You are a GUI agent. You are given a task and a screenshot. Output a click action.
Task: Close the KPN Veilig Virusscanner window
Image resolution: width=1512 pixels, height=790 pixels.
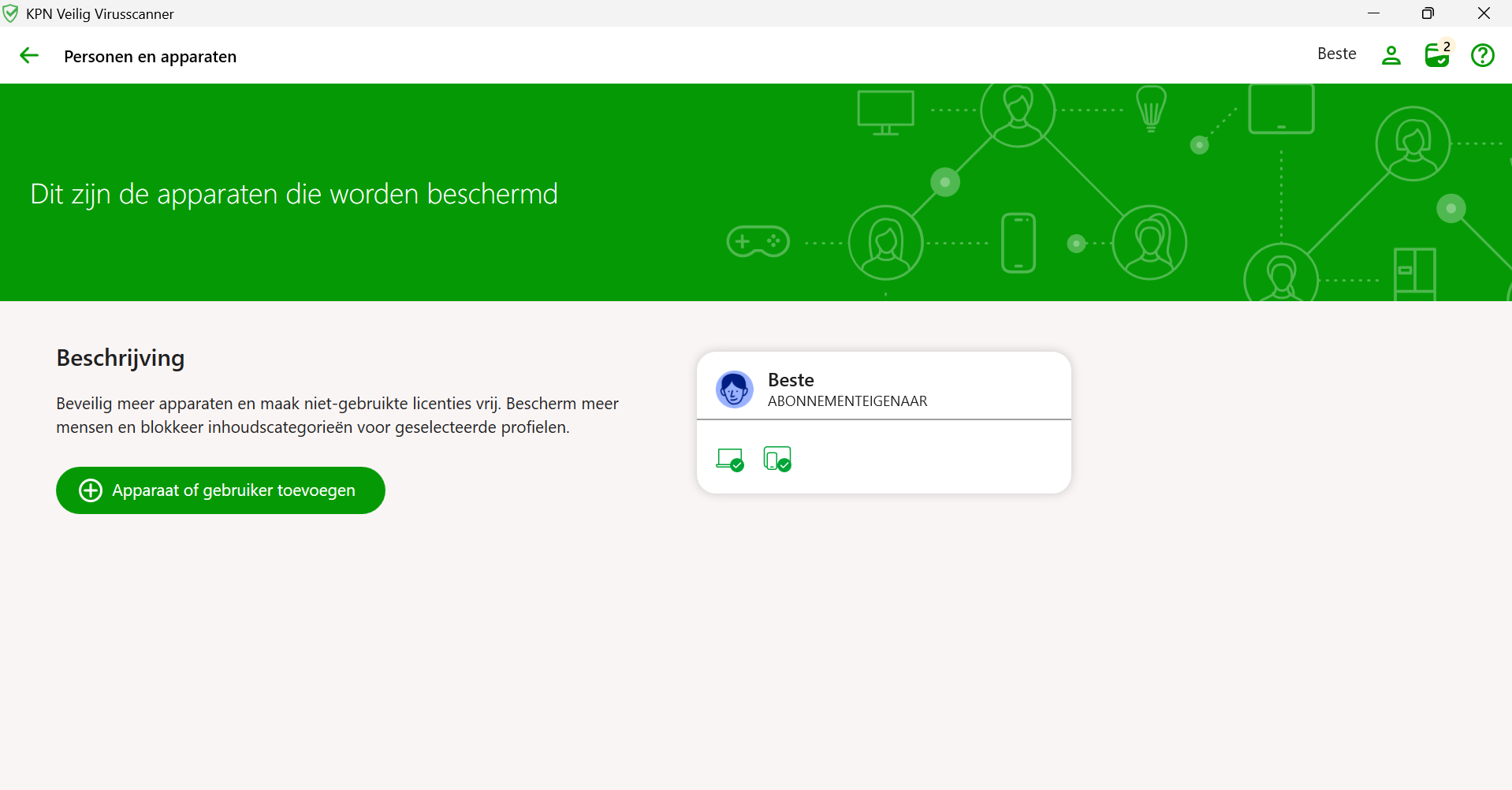click(x=1484, y=13)
